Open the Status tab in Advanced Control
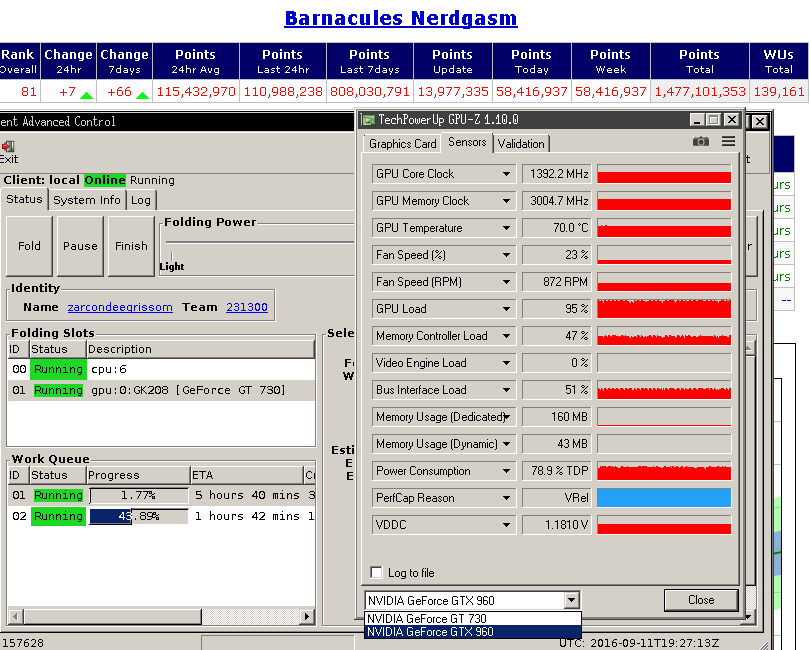 click(x=24, y=199)
